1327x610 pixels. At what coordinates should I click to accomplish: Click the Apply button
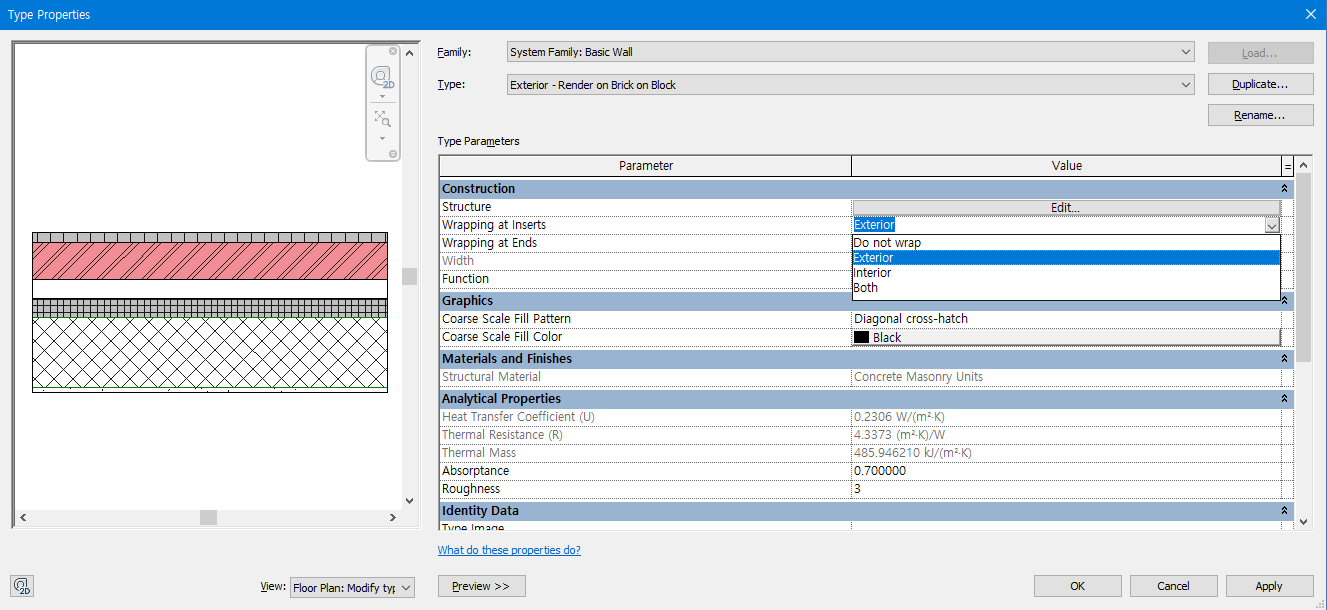[x=1269, y=586]
